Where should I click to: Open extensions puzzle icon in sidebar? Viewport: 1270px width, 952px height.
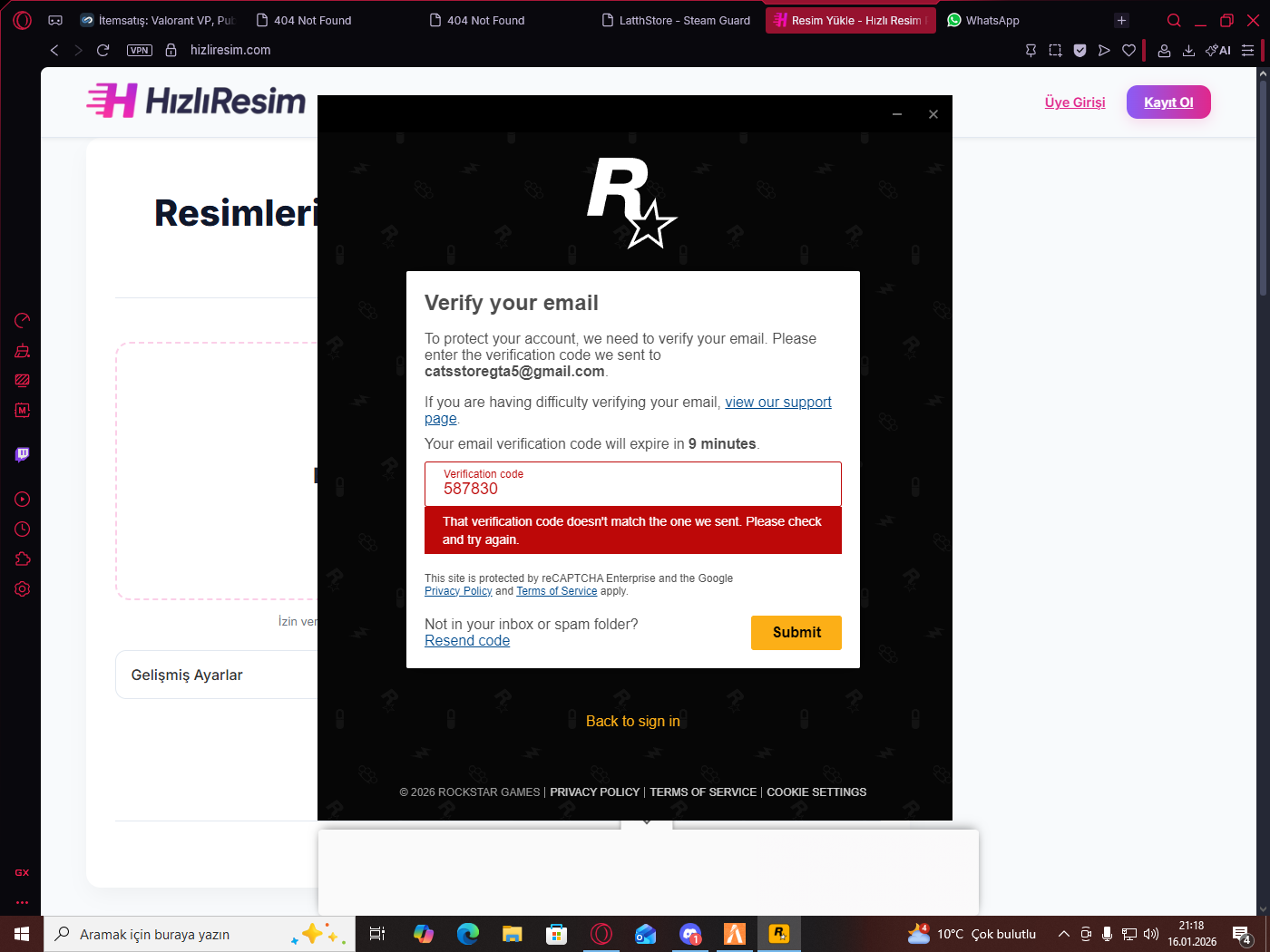pos(23,559)
